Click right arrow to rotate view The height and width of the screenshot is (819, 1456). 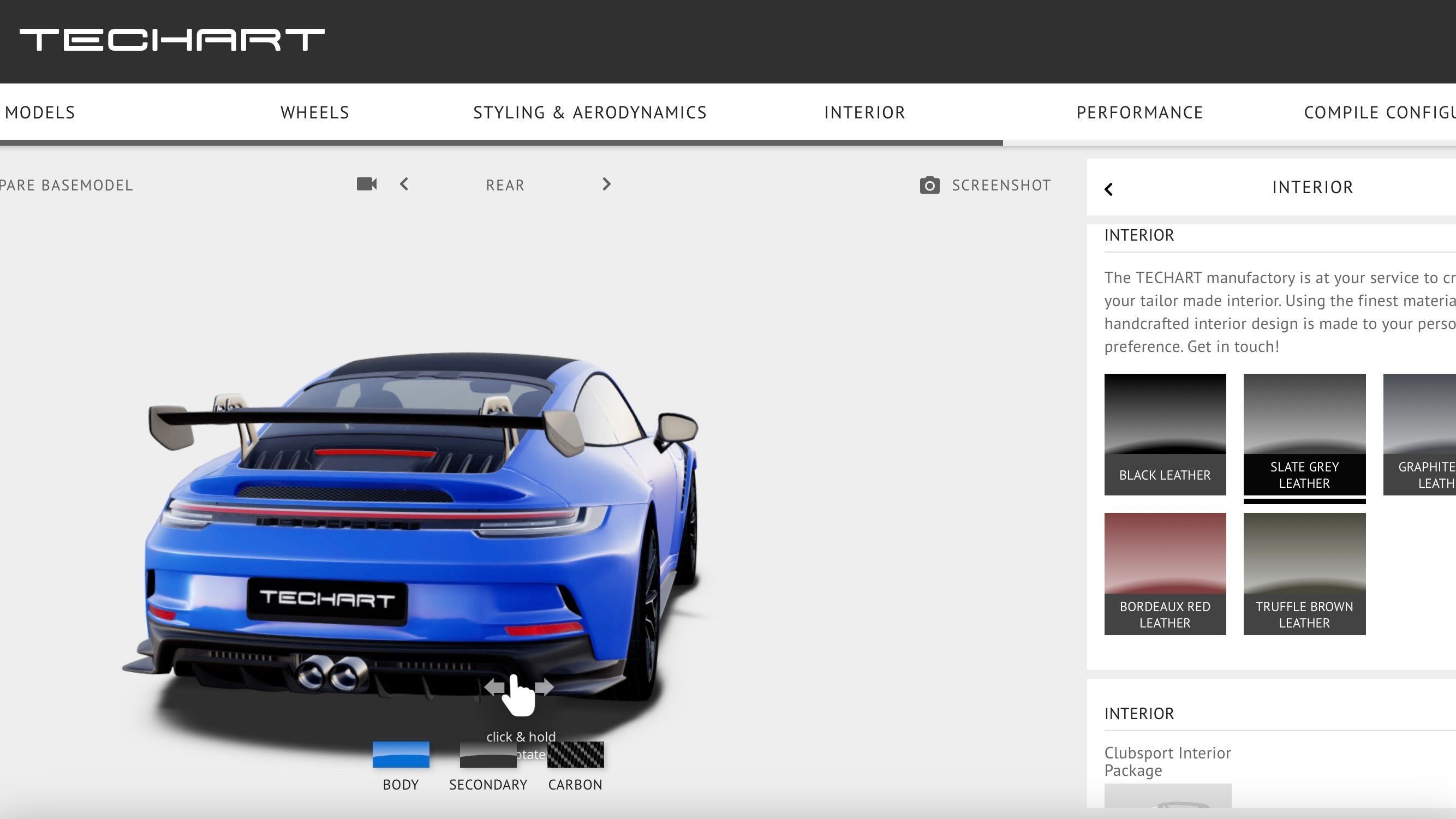click(606, 184)
